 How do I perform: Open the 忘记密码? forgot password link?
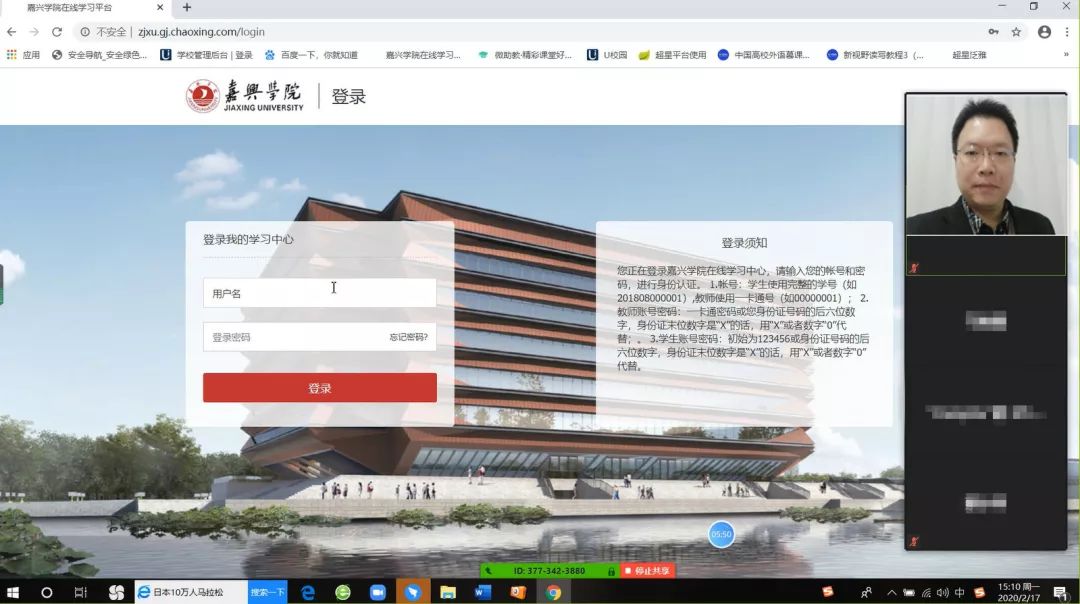click(408, 337)
